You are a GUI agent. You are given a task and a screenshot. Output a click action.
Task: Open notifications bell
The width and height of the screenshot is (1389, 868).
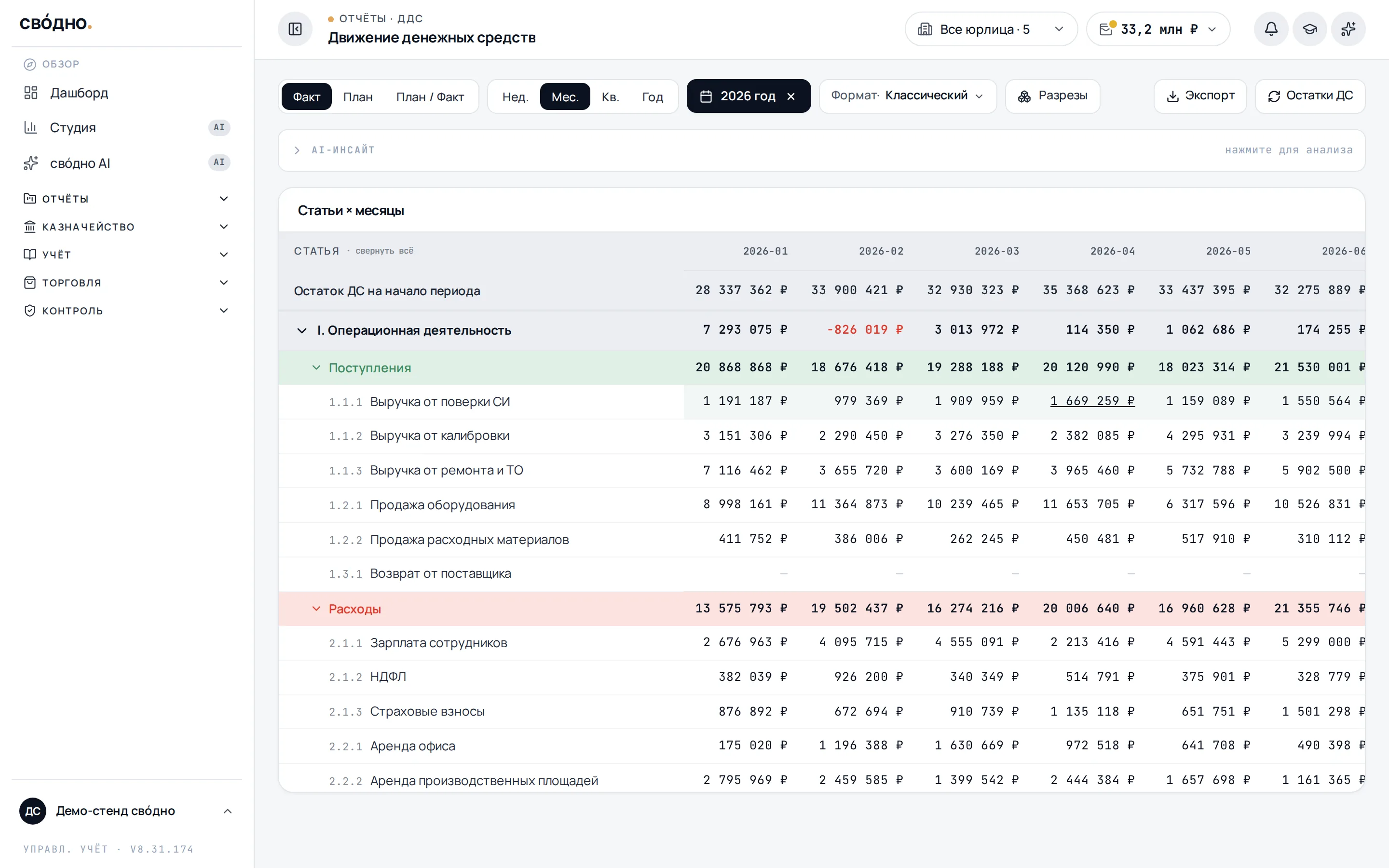(x=1271, y=29)
